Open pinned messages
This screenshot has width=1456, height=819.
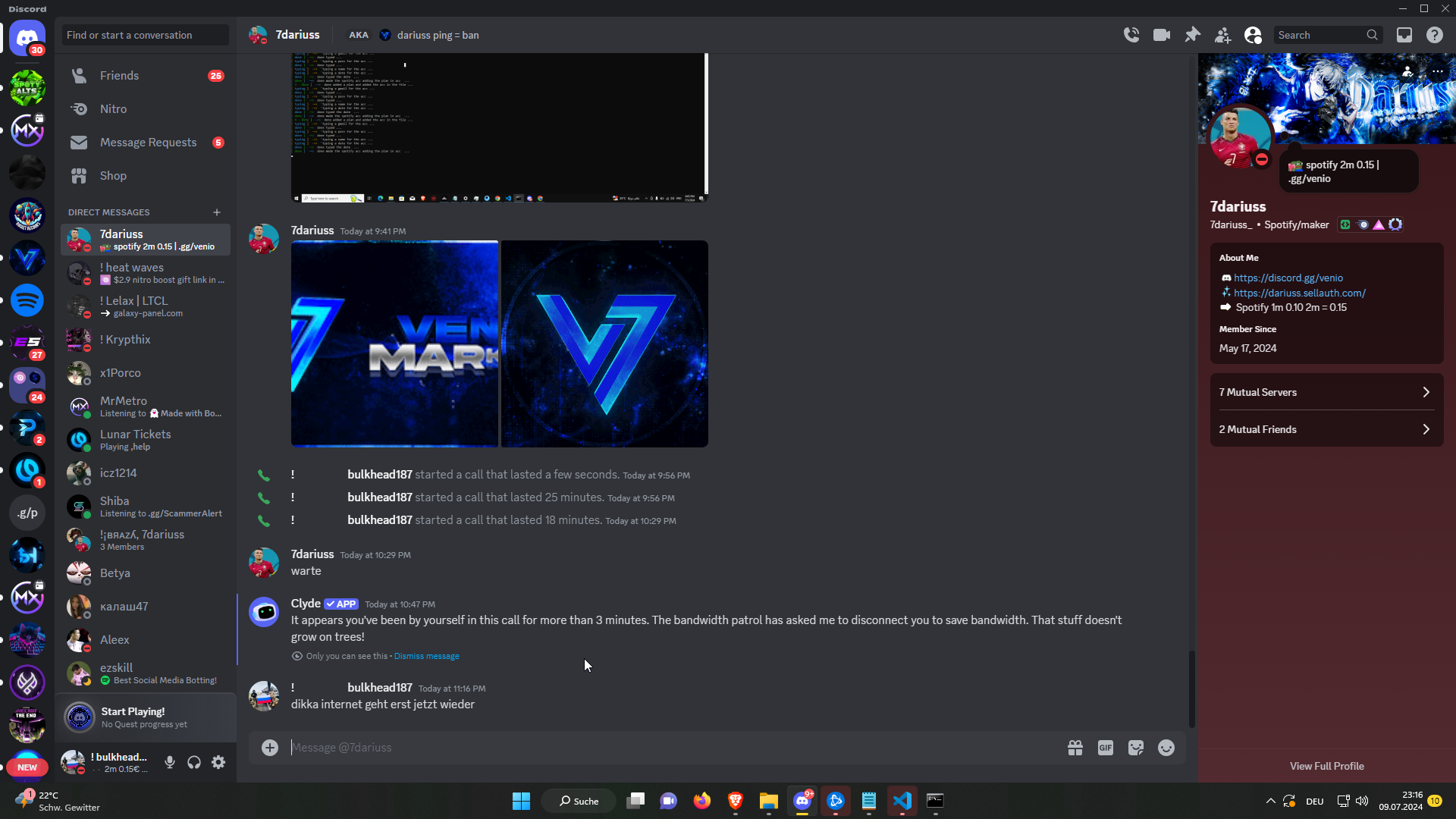pos(1192,35)
